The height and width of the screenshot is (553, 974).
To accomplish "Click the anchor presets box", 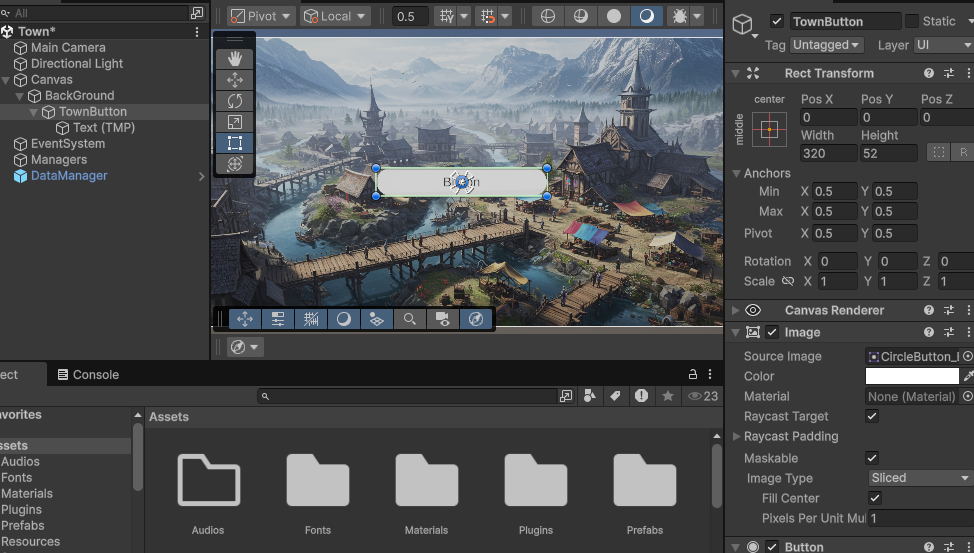I will point(769,129).
